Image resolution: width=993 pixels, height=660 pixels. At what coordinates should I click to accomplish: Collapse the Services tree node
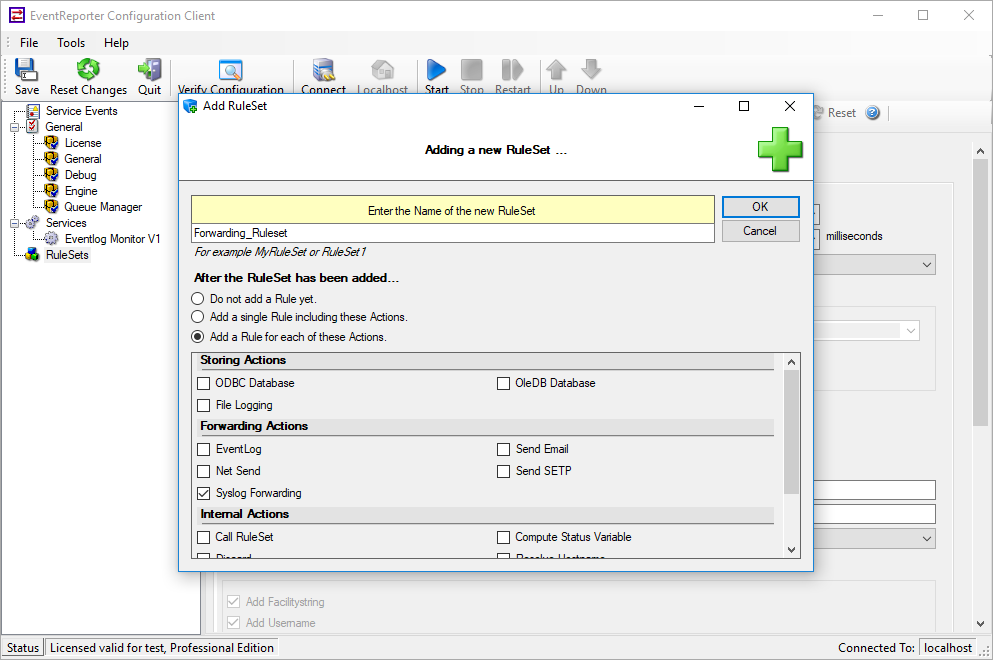[14, 223]
